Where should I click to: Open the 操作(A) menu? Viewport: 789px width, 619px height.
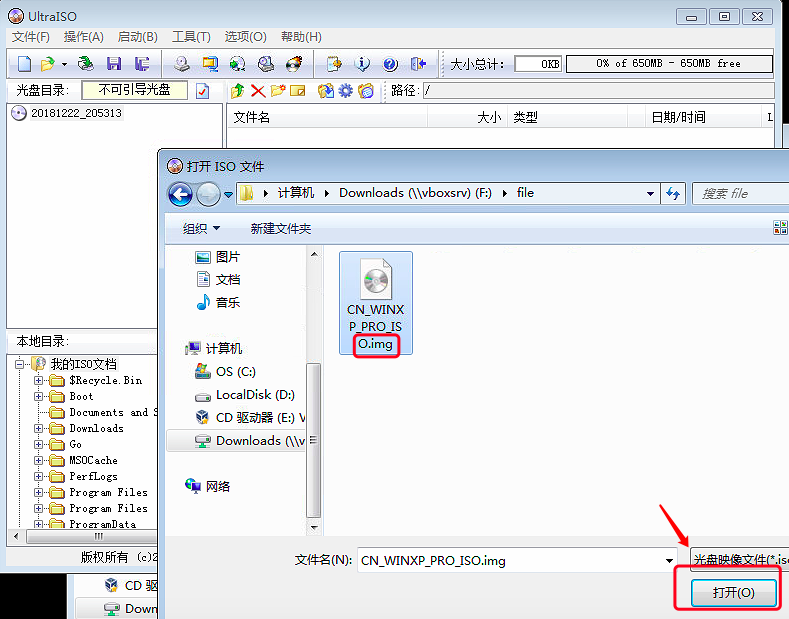point(84,37)
